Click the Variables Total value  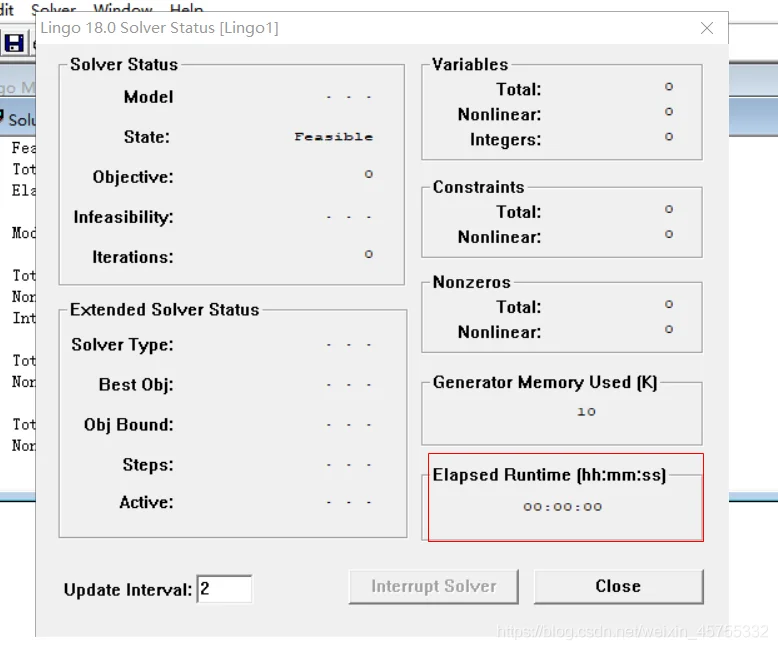tap(668, 87)
